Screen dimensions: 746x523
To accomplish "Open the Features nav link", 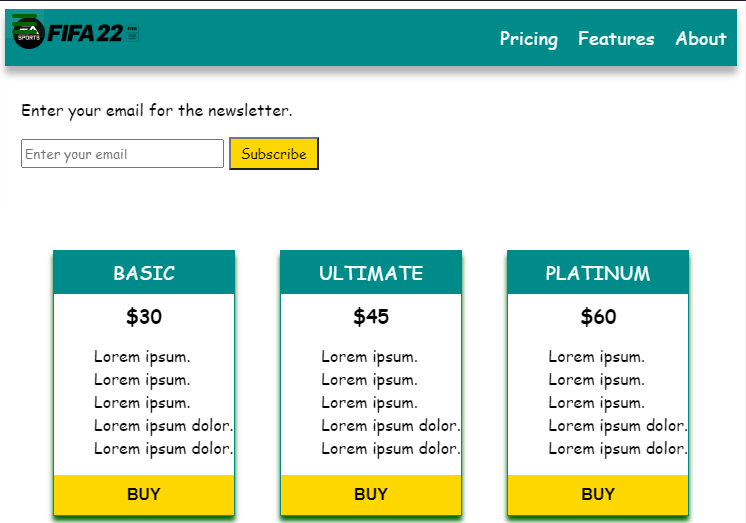I will pyautogui.click(x=616, y=39).
